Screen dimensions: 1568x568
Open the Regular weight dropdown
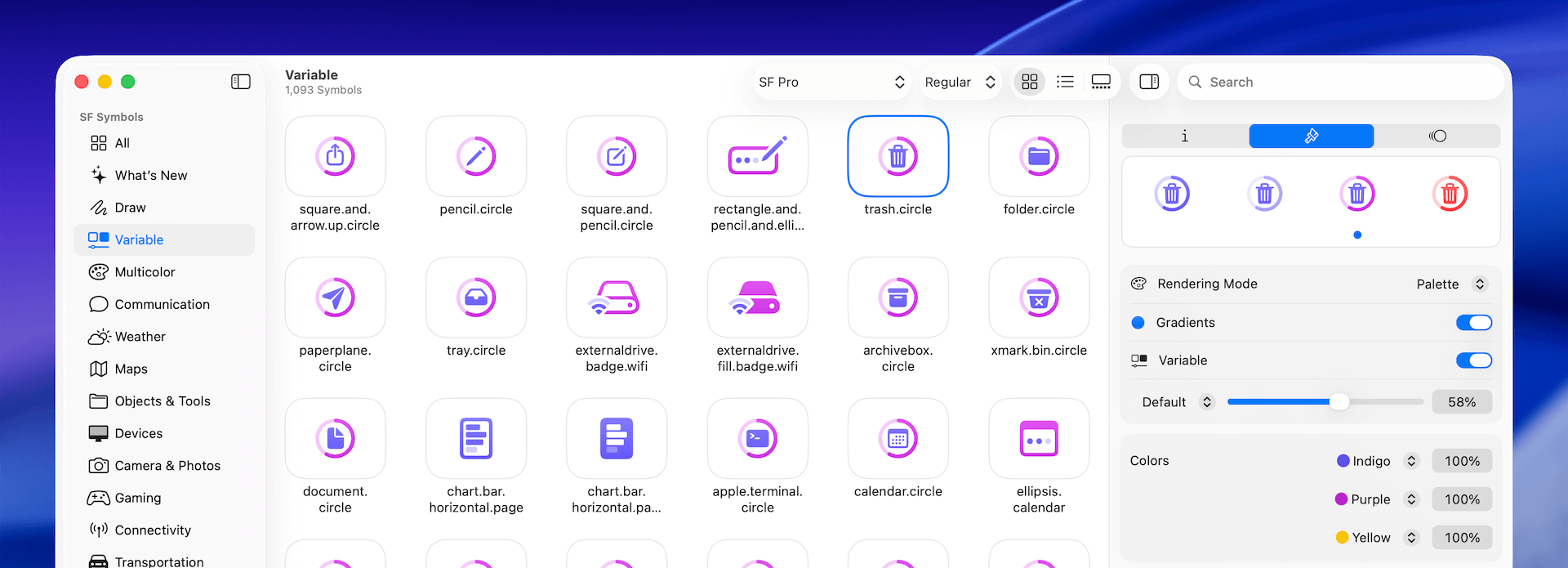pos(960,82)
